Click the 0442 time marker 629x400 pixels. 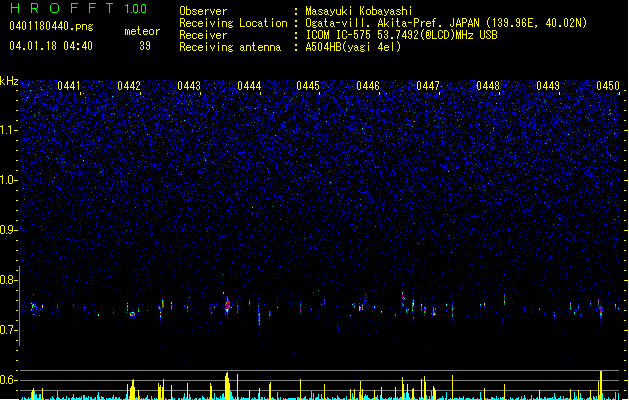129,86
